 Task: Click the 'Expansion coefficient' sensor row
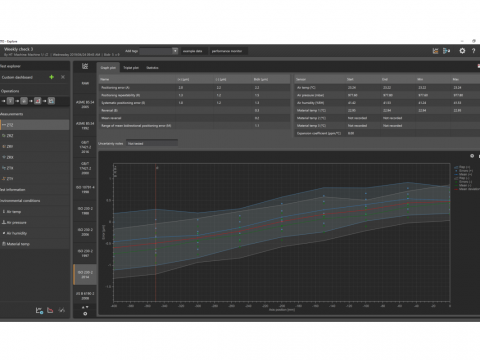(387, 133)
